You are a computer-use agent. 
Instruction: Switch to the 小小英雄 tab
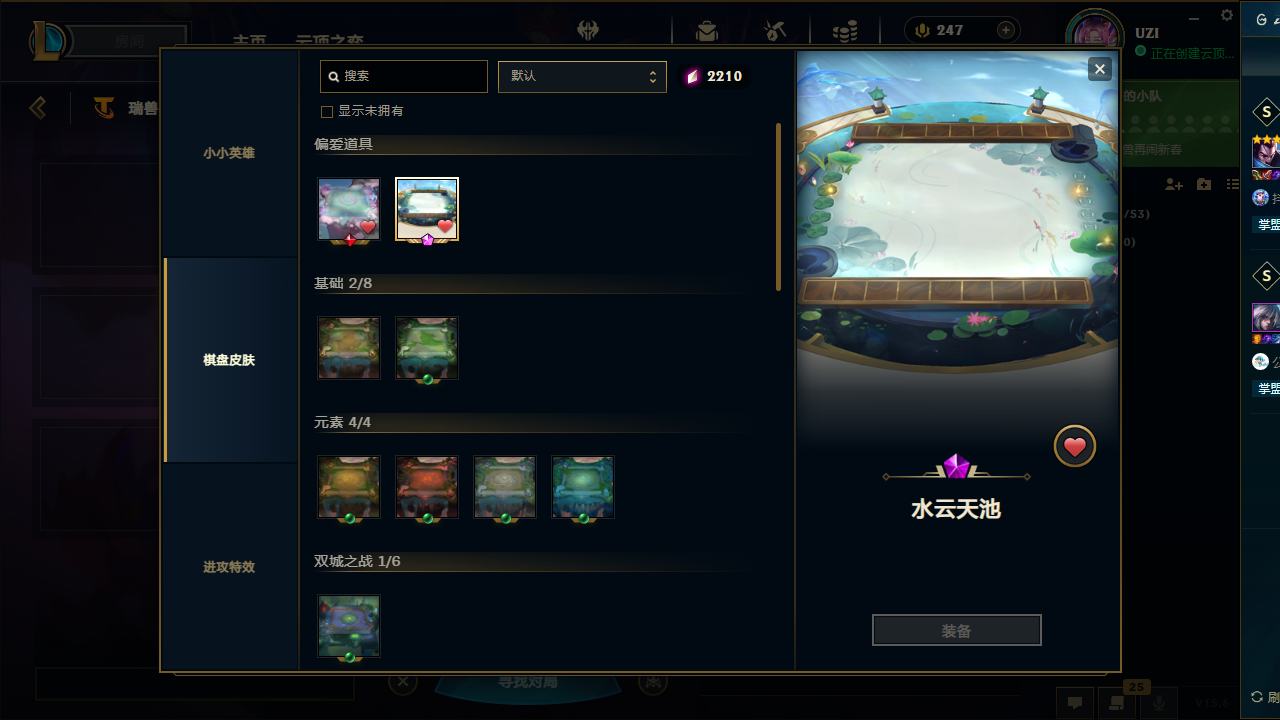229,153
